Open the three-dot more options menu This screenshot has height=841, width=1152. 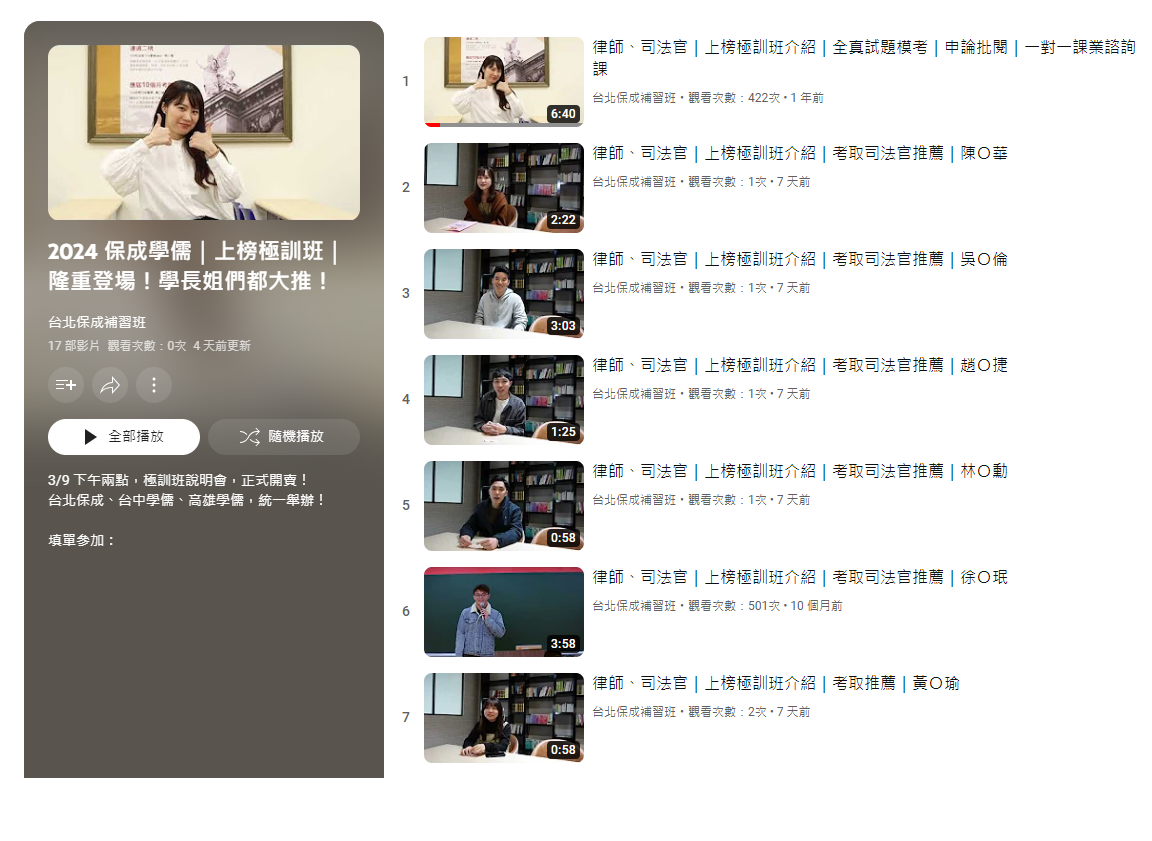tap(154, 385)
